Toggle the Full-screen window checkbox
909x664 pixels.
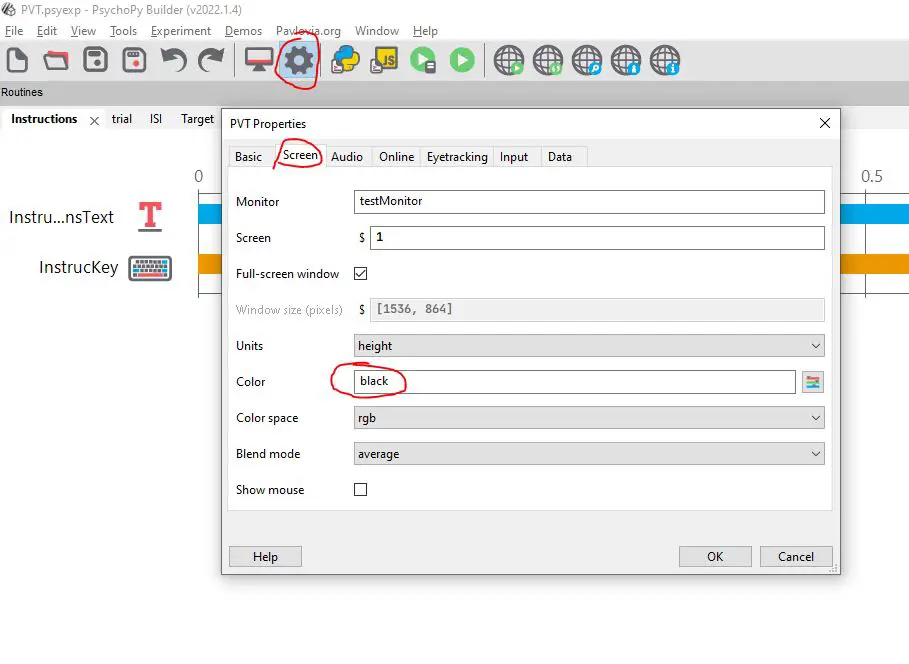coord(361,274)
